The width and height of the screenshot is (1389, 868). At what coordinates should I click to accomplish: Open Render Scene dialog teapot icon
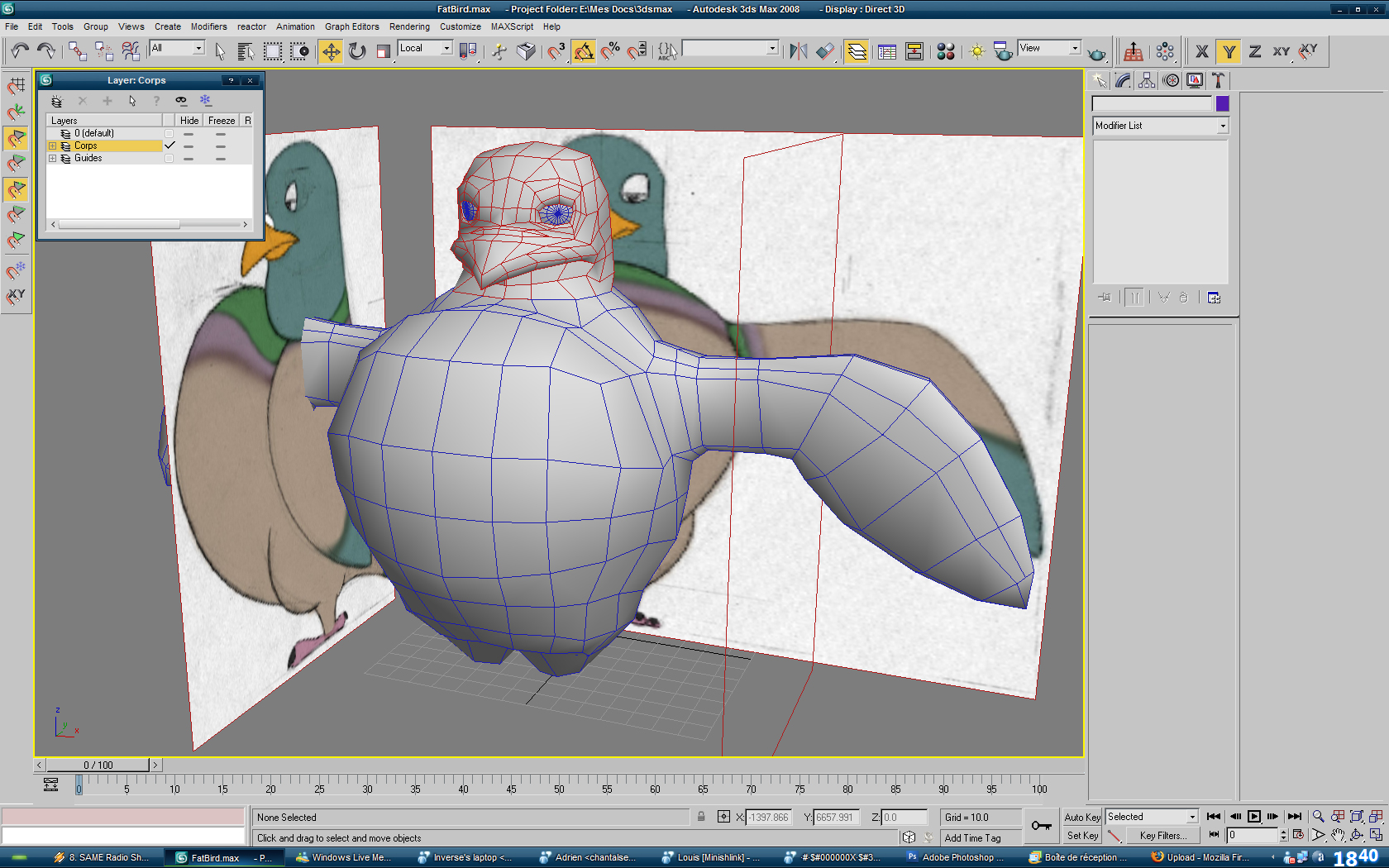click(x=1002, y=51)
